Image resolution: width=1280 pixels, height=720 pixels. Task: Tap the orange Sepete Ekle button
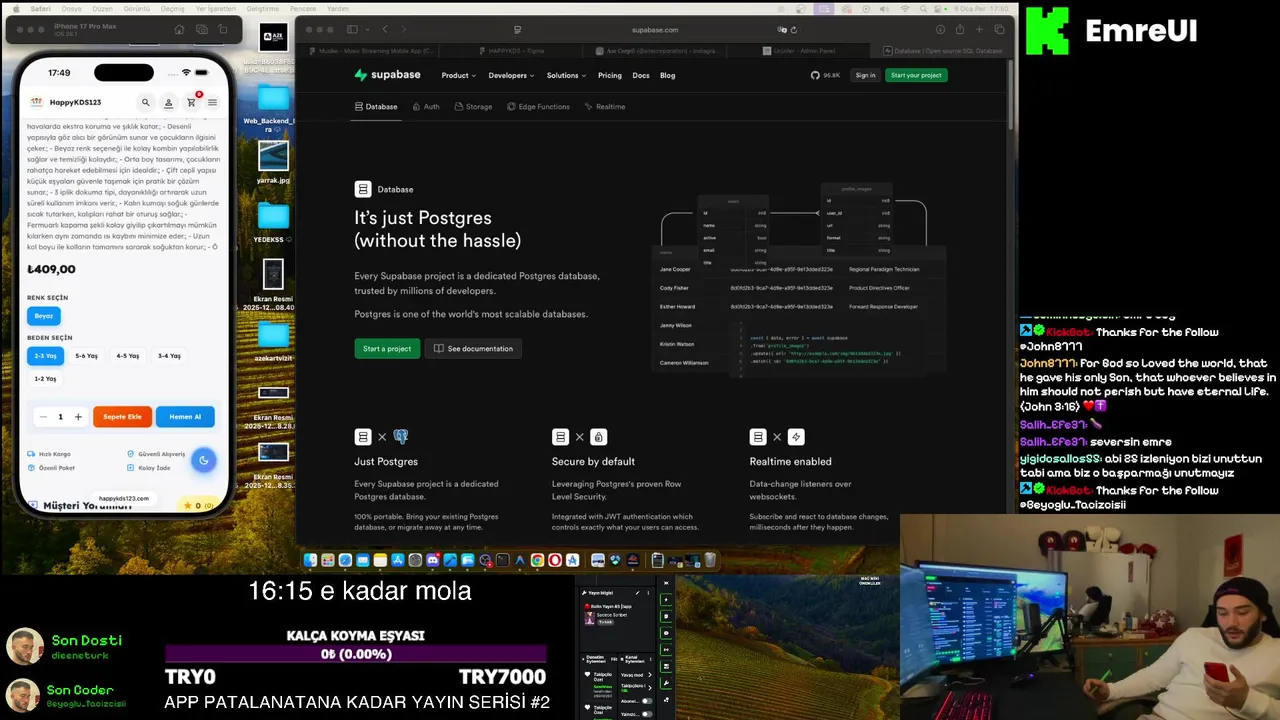pos(122,417)
